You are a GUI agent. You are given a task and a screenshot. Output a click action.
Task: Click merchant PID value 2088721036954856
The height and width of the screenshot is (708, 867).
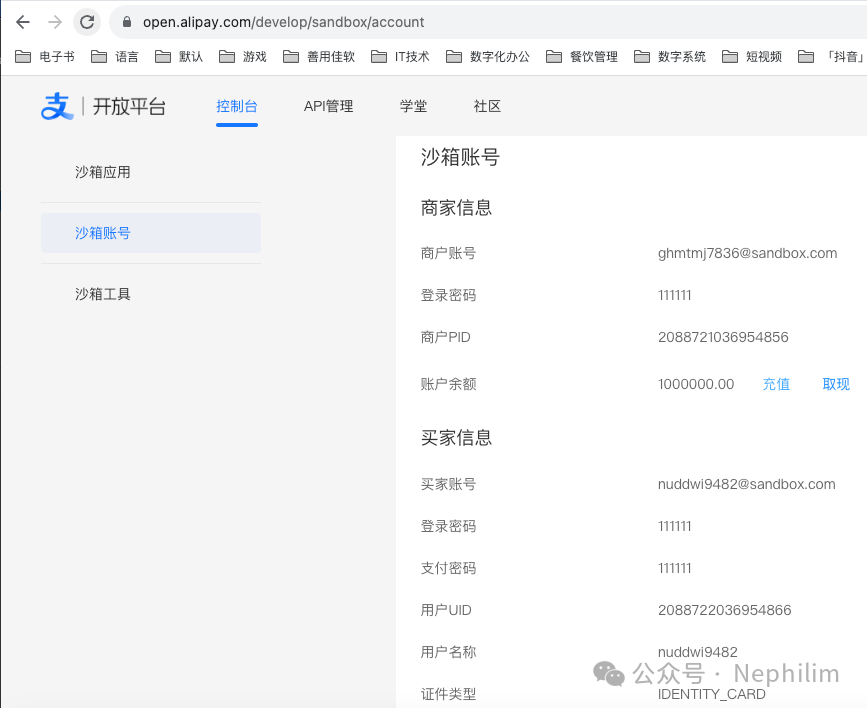[723, 337]
